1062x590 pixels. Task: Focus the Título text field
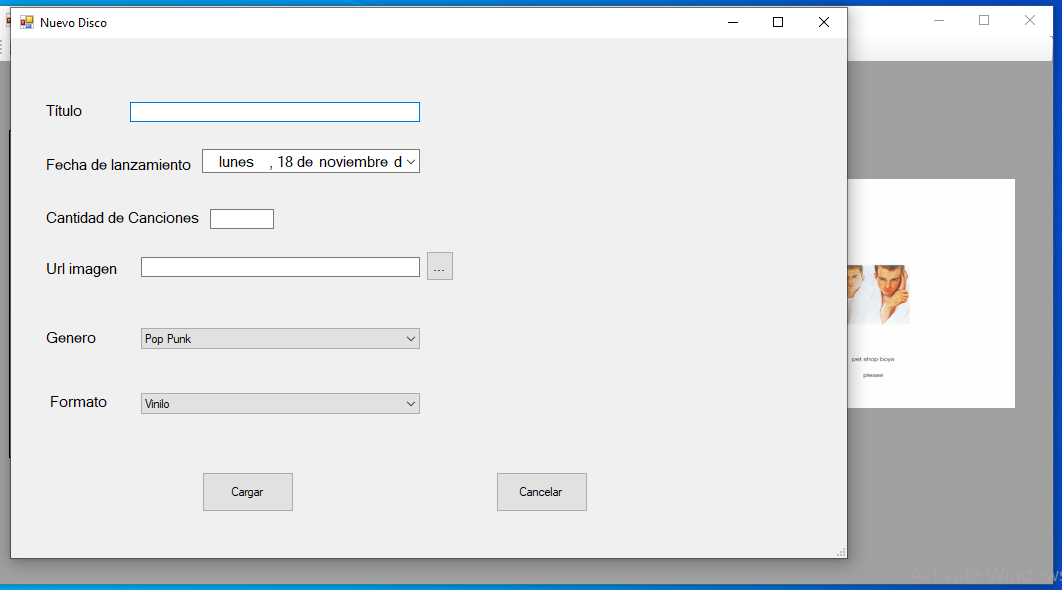coord(274,112)
